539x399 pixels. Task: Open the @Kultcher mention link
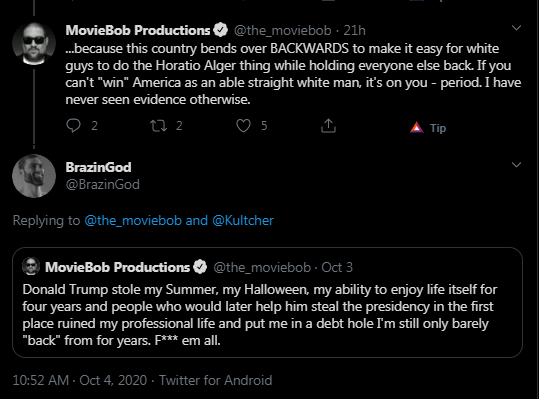(x=243, y=220)
